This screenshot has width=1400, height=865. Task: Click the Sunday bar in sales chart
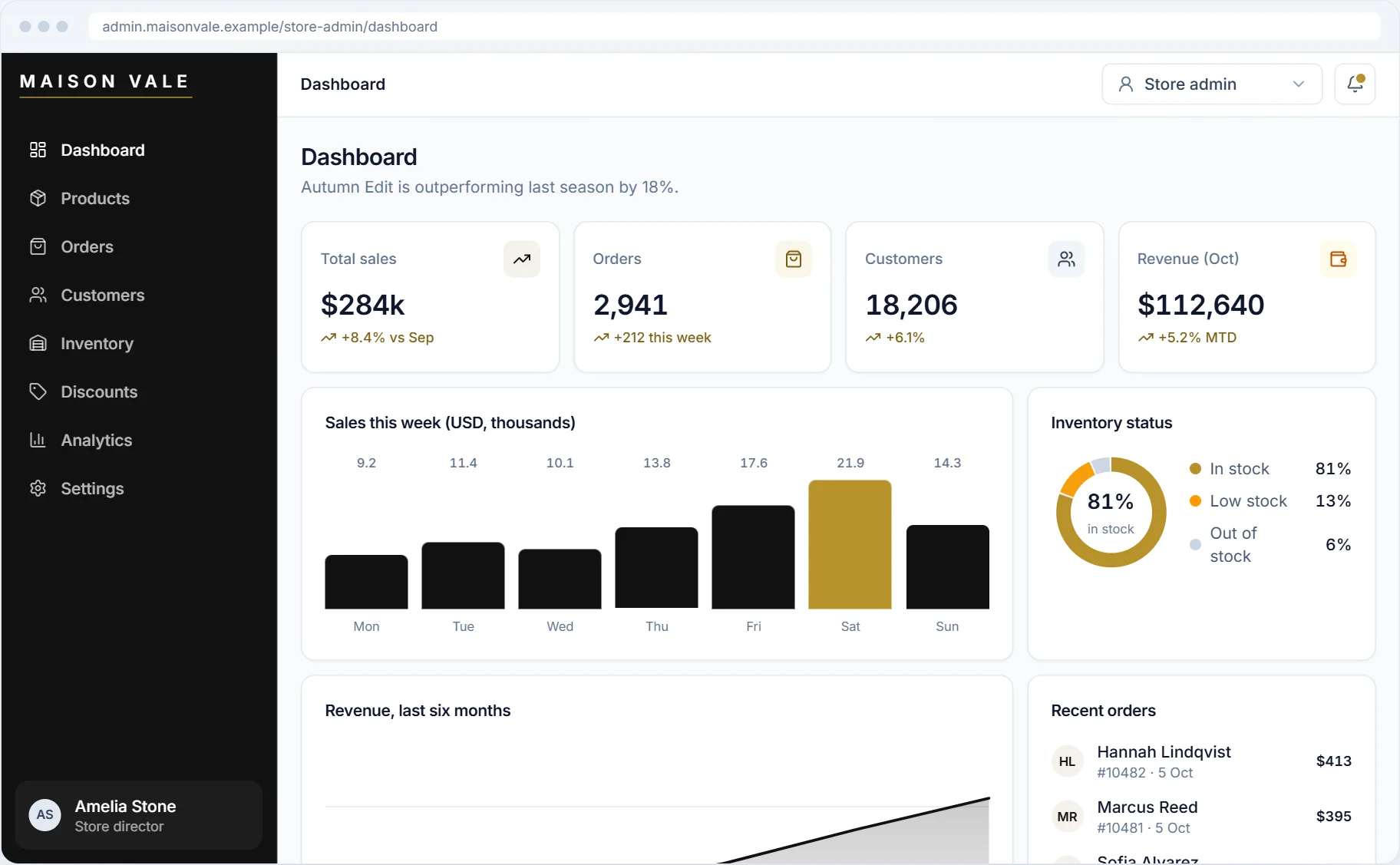pos(947,566)
